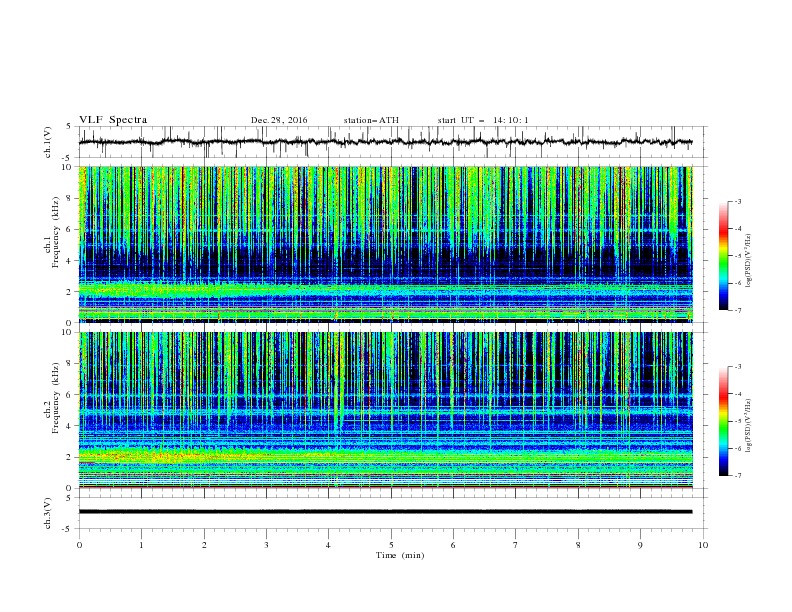Click the ch.1 spectrogram 2 kHz emission band
This screenshot has height=612, width=792.
[x=385, y=290]
